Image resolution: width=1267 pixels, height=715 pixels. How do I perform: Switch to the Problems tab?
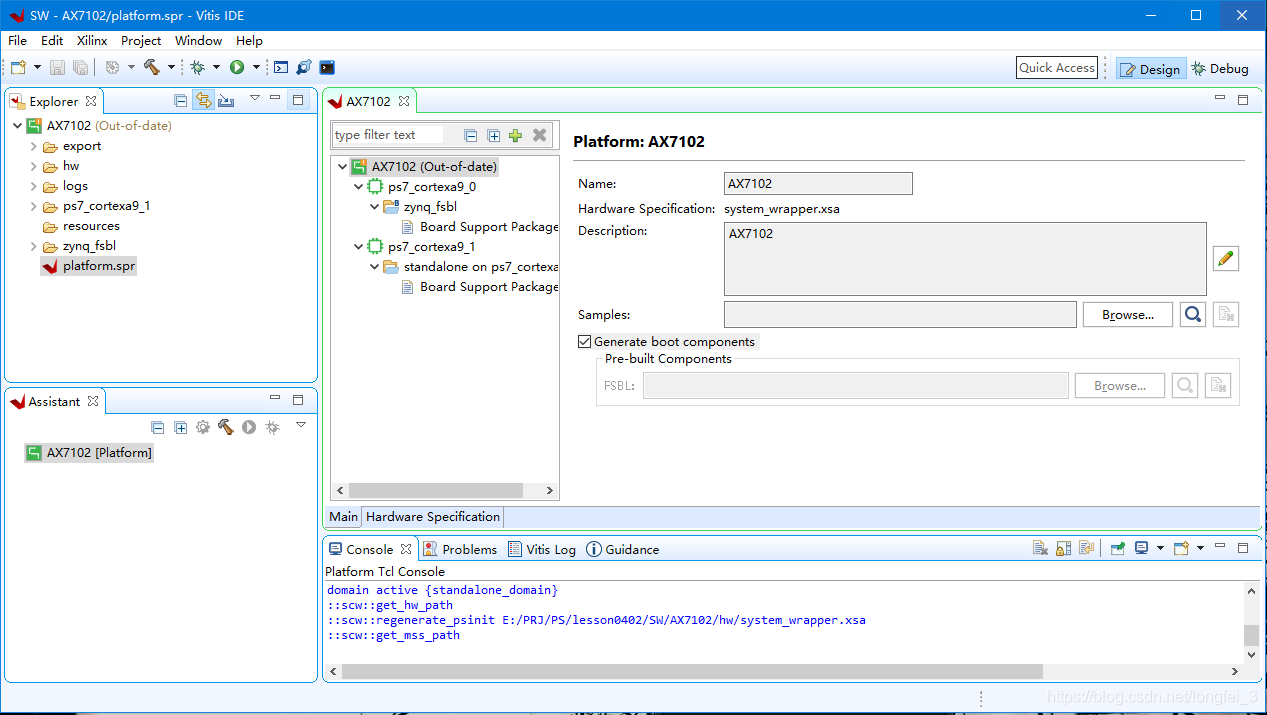pyautogui.click(x=460, y=549)
